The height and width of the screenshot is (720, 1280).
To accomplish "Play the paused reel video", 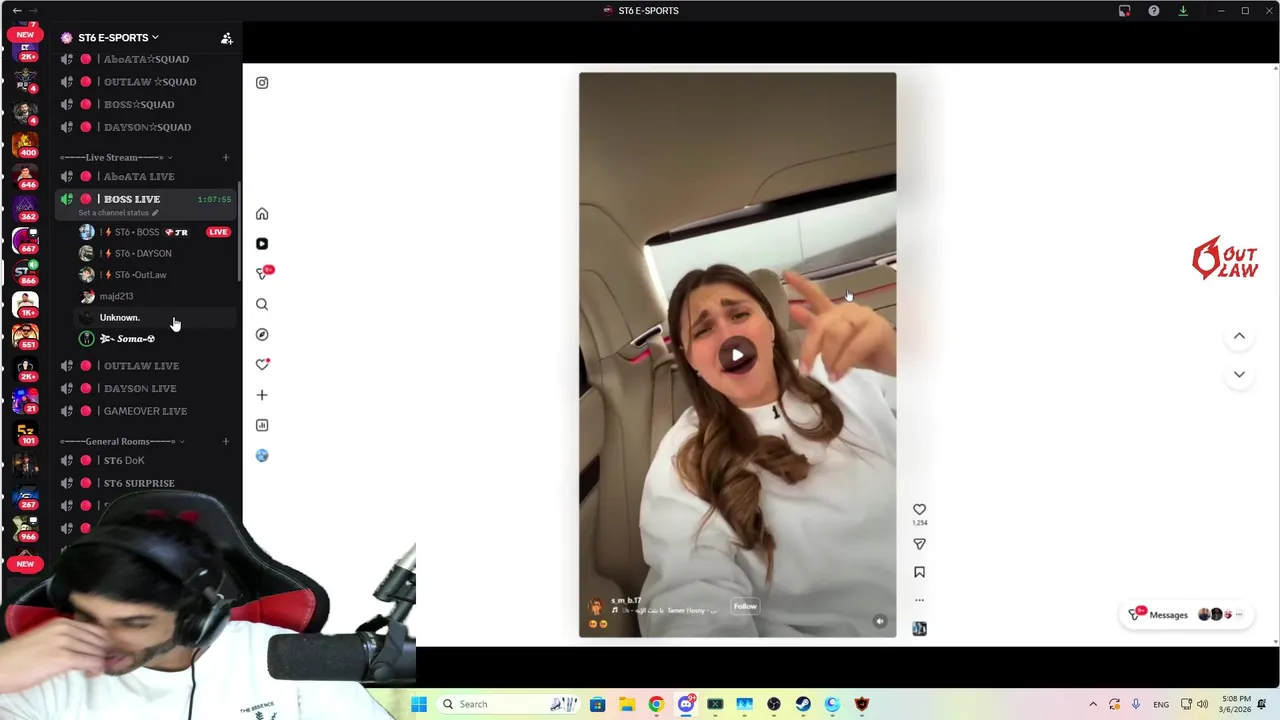I will click(x=737, y=354).
